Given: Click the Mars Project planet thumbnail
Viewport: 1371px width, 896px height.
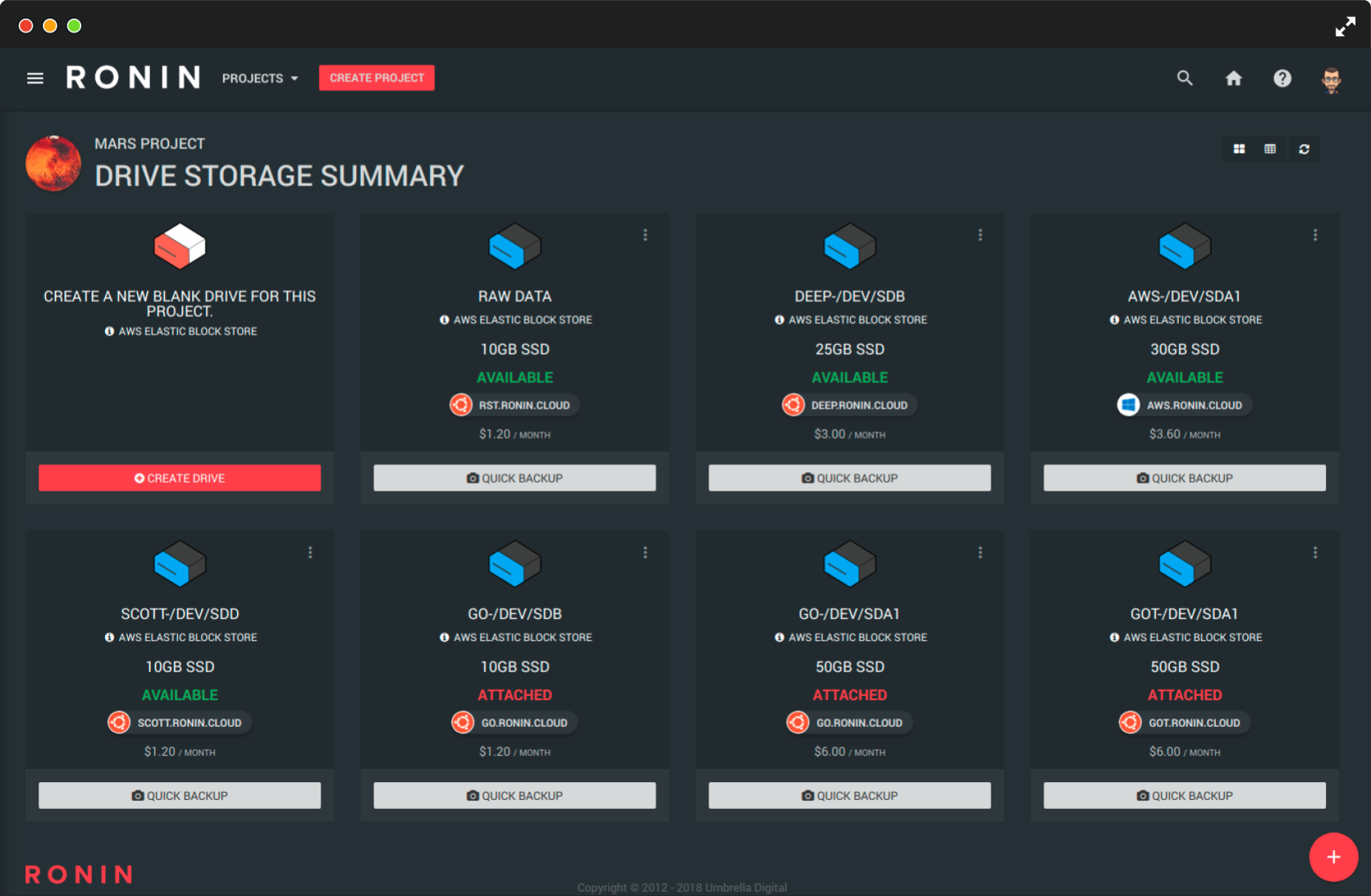Looking at the screenshot, I should (x=53, y=163).
